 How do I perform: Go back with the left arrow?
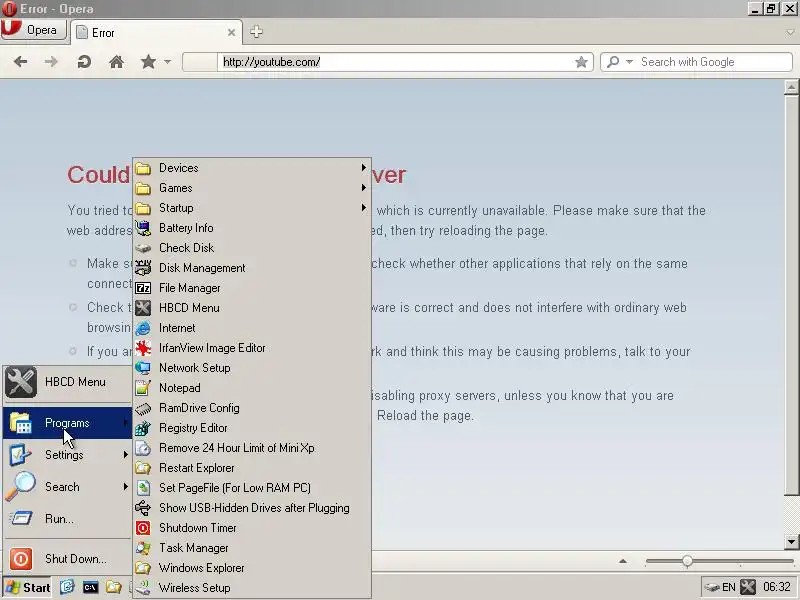pos(21,62)
